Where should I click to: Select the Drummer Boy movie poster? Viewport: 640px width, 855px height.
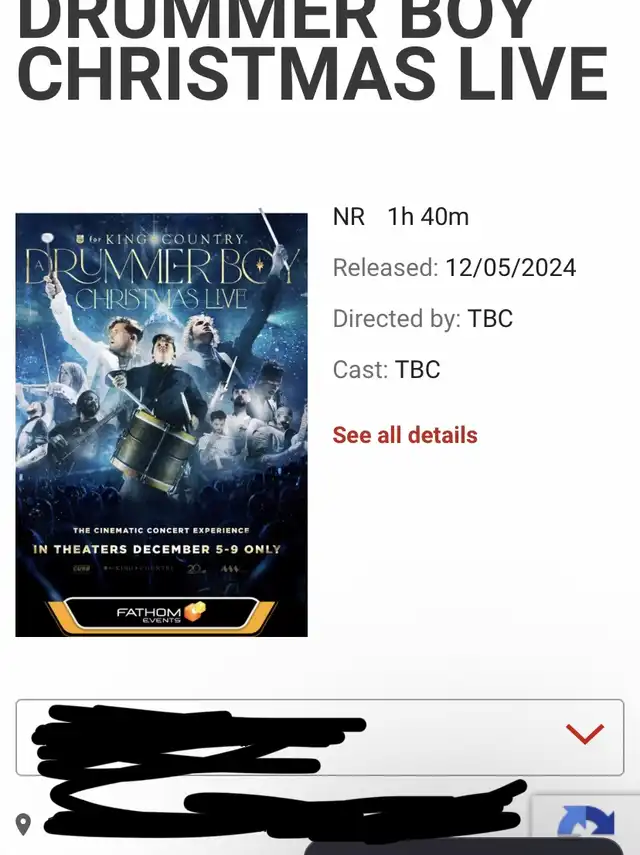tap(161, 425)
